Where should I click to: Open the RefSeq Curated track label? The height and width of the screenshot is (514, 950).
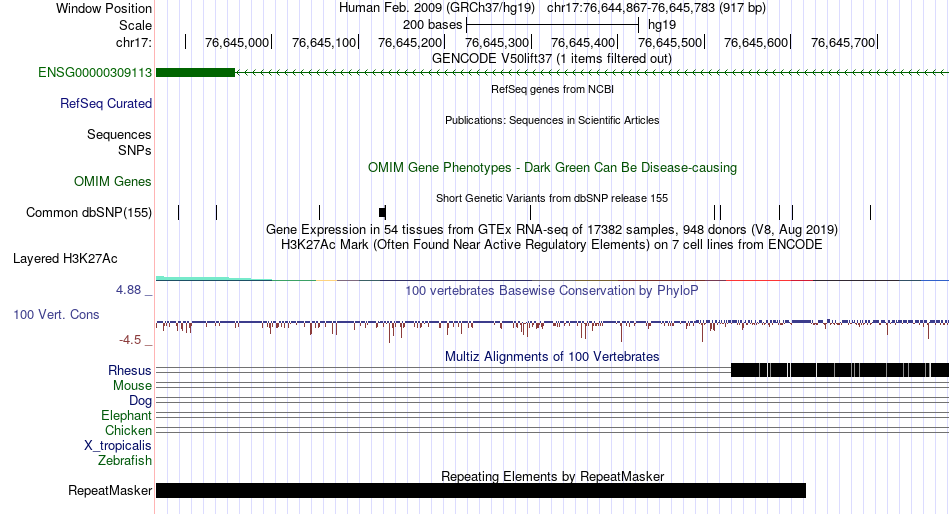(106, 104)
